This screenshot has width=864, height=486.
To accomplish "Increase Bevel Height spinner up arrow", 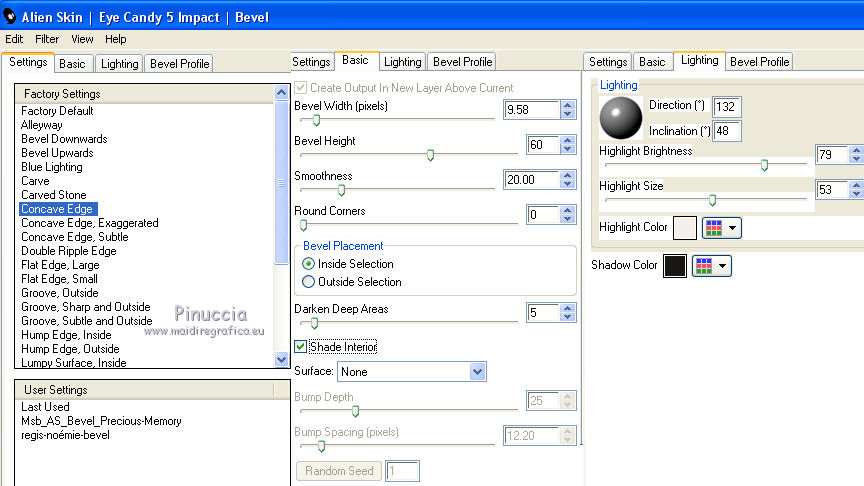I will [x=568, y=140].
